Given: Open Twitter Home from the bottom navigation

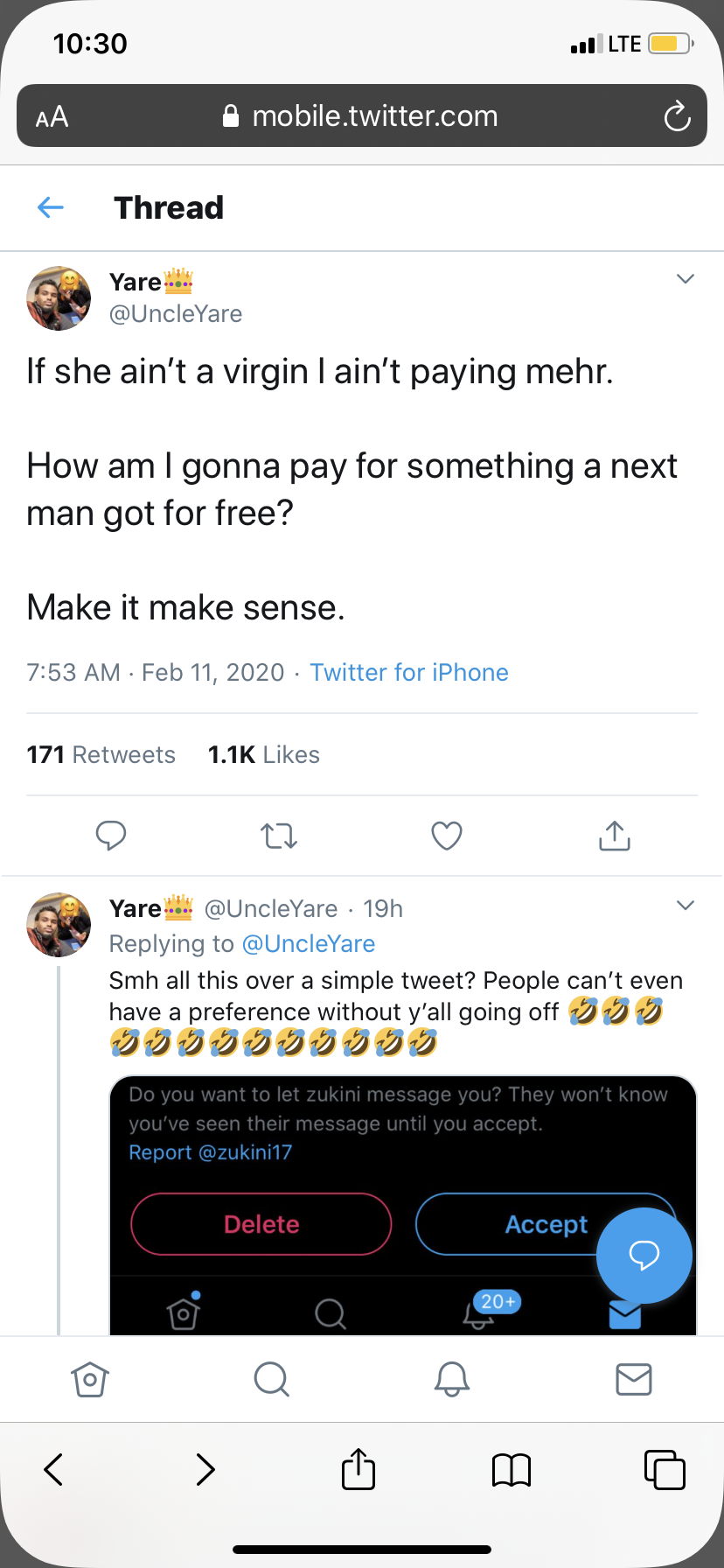Looking at the screenshot, I should 89,1379.
